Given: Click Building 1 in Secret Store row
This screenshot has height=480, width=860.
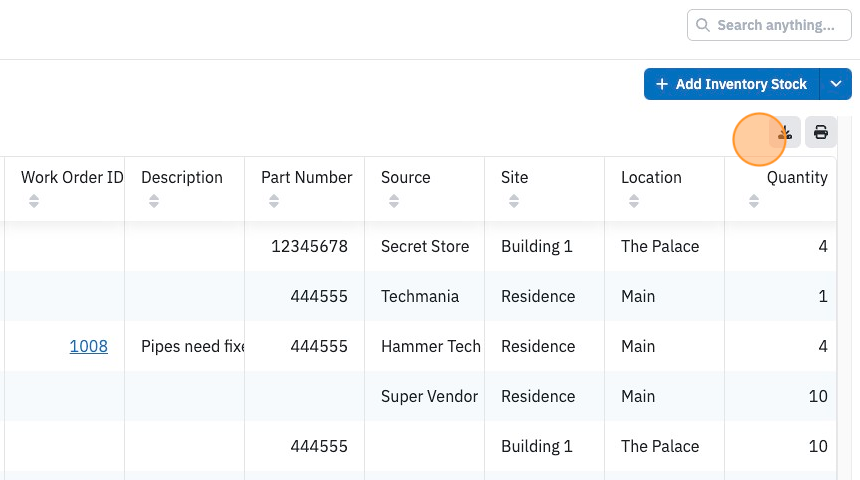Looking at the screenshot, I should point(545,246).
